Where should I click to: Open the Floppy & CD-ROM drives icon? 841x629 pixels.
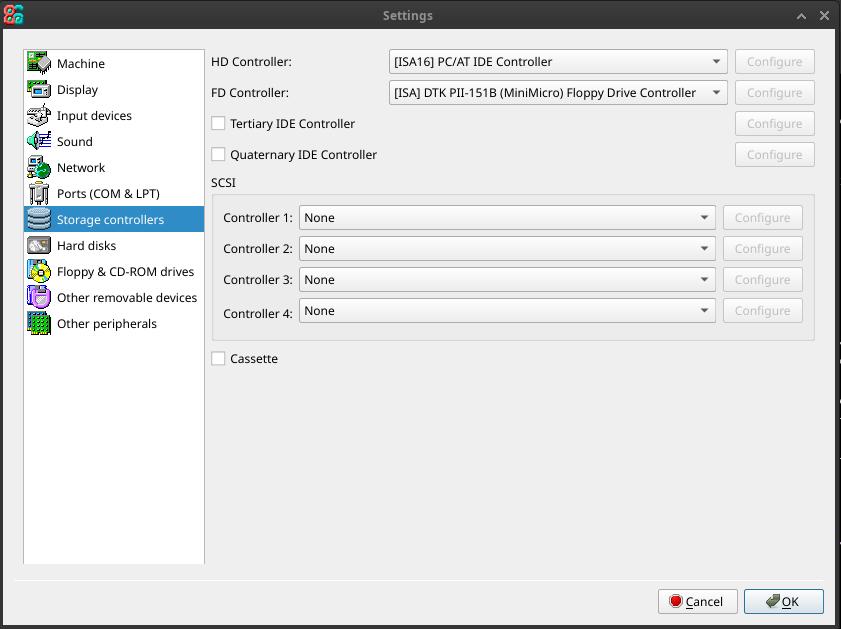click(39, 271)
